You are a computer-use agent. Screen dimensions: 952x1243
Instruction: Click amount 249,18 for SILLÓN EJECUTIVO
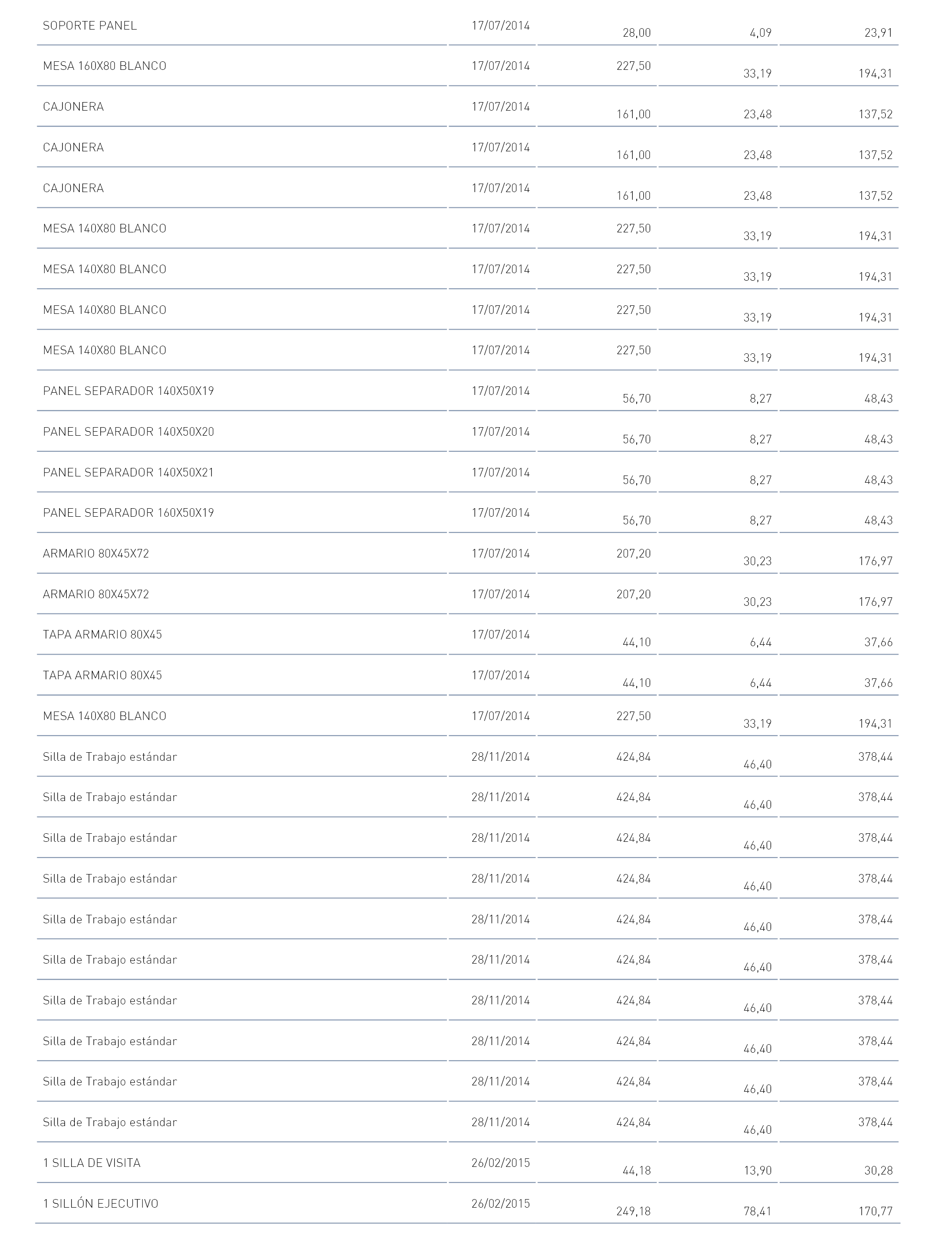(x=634, y=1211)
